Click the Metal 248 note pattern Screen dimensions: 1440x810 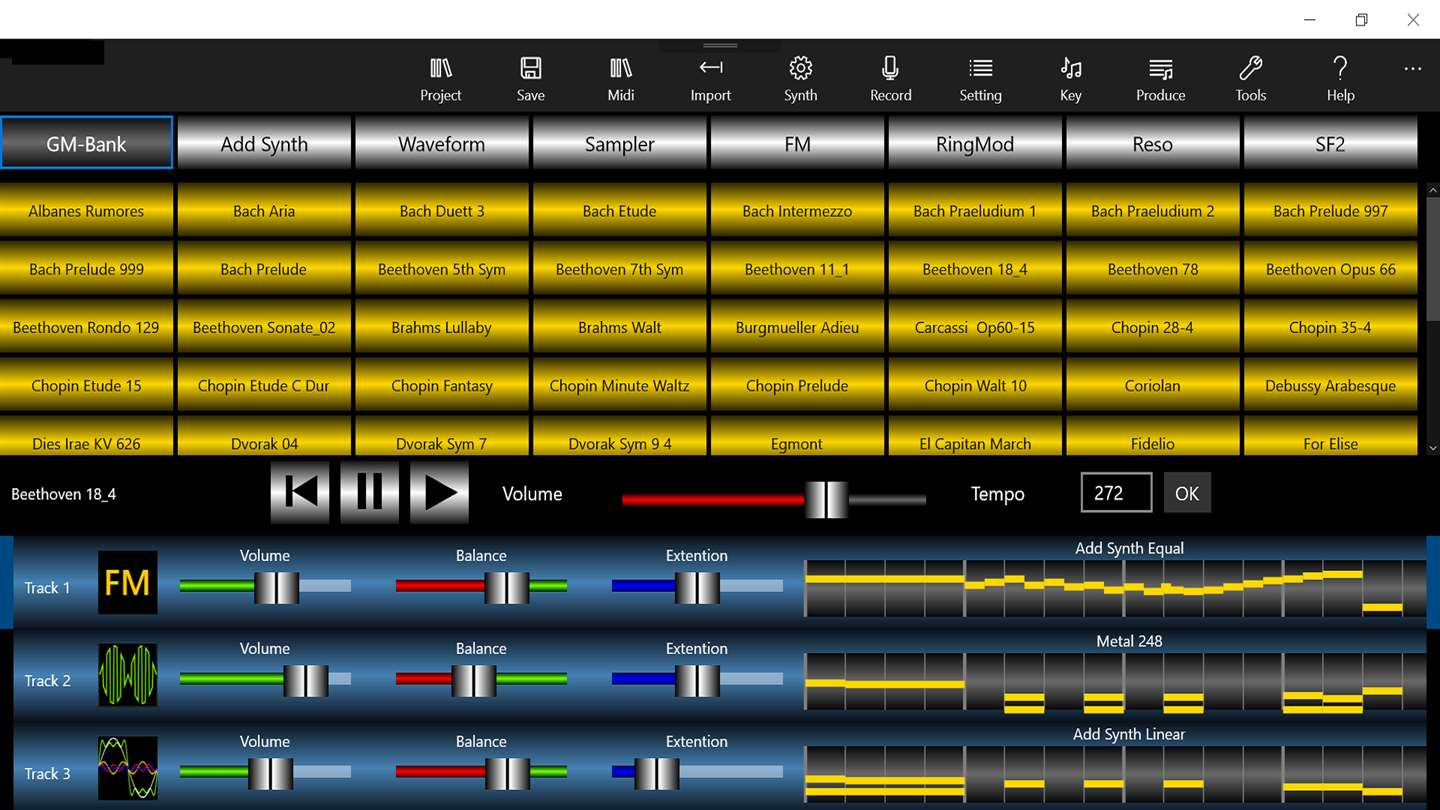coord(1116,681)
